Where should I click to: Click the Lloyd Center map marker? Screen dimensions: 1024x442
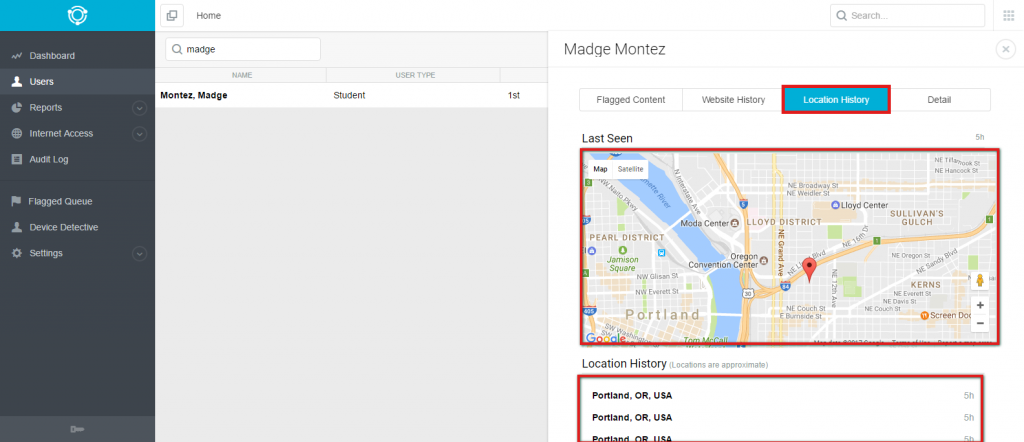tap(835, 205)
